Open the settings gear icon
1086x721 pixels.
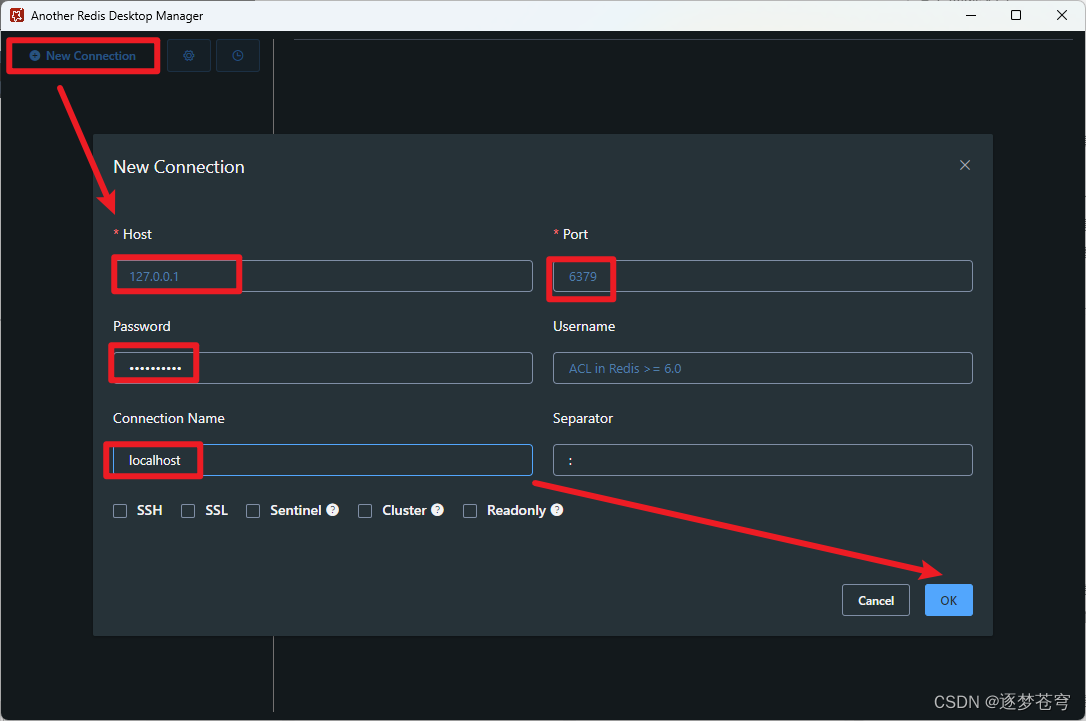[188, 55]
